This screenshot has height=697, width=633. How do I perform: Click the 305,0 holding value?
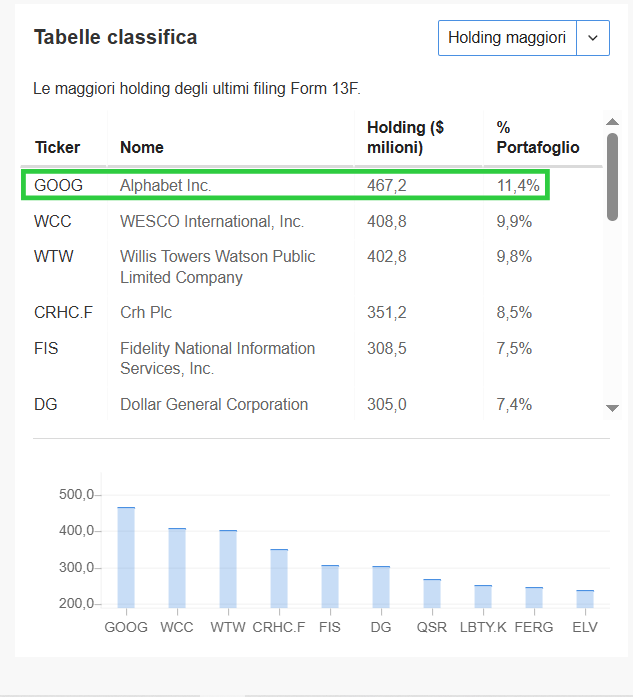point(387,405)
